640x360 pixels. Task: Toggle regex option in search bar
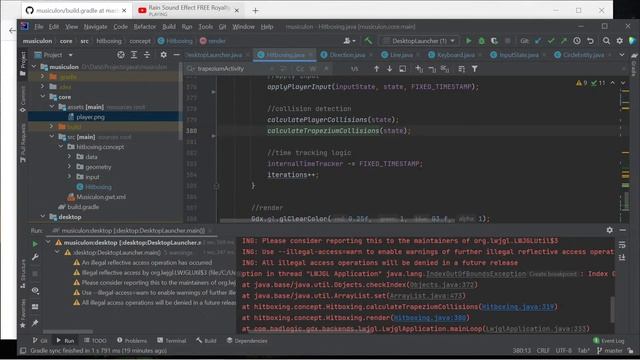click(326, 69)
